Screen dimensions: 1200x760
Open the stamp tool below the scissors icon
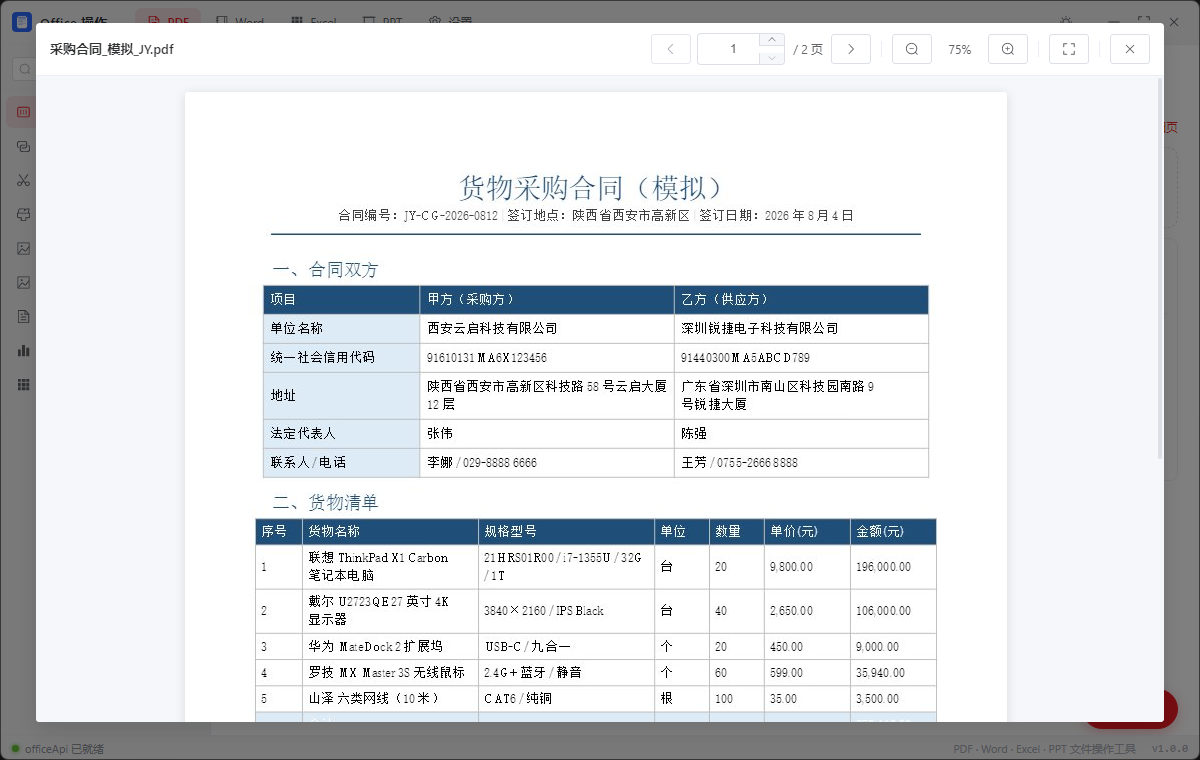[23, 214]
